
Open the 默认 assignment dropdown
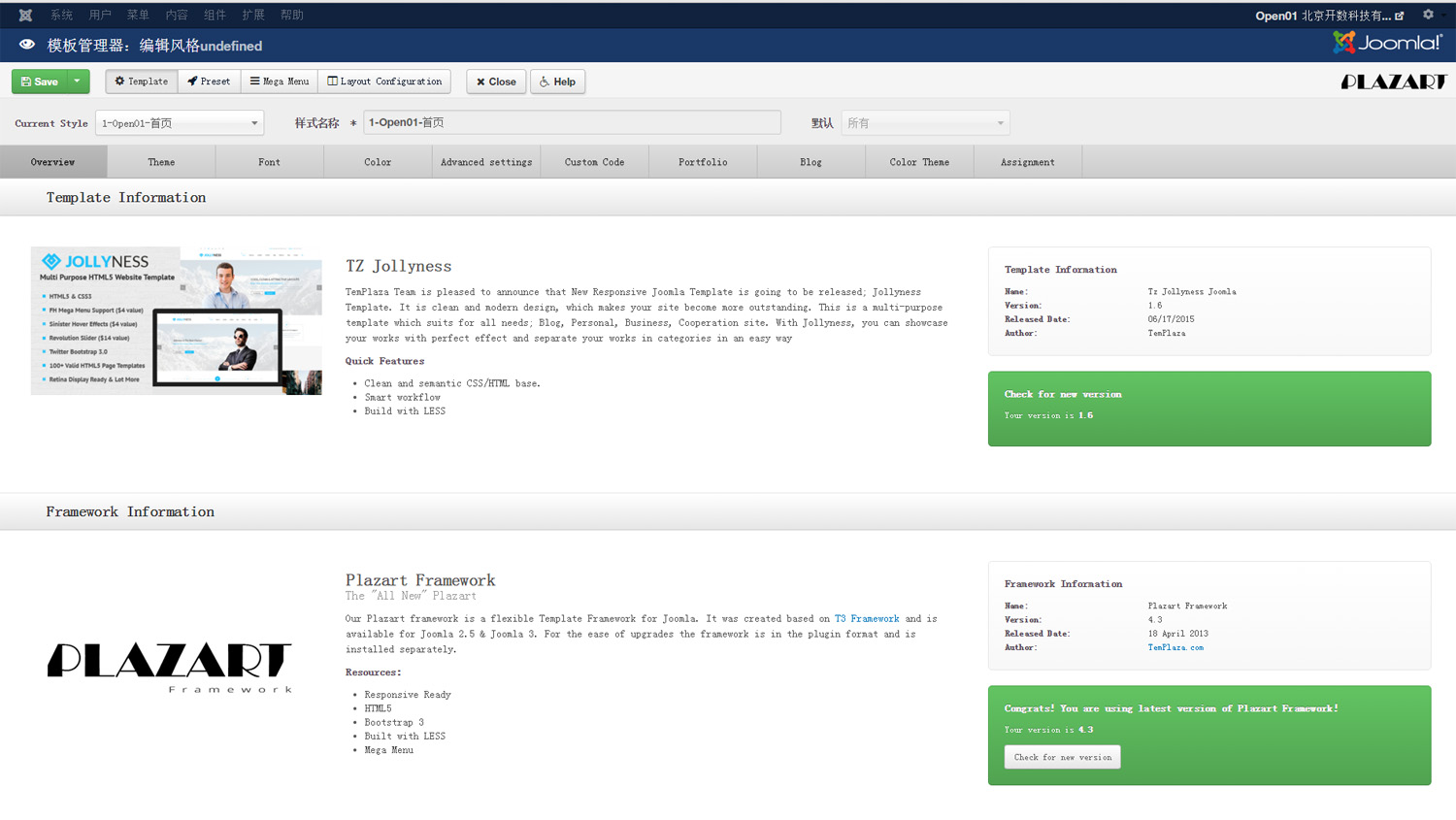point(925,122)
